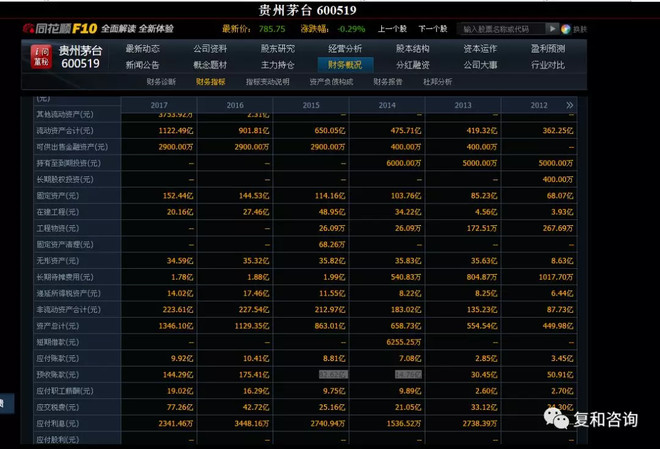Viewport: 660px width, 449px height.
Task: Select the 固定资产(元) row label
Action: click(x=57, y=196)
